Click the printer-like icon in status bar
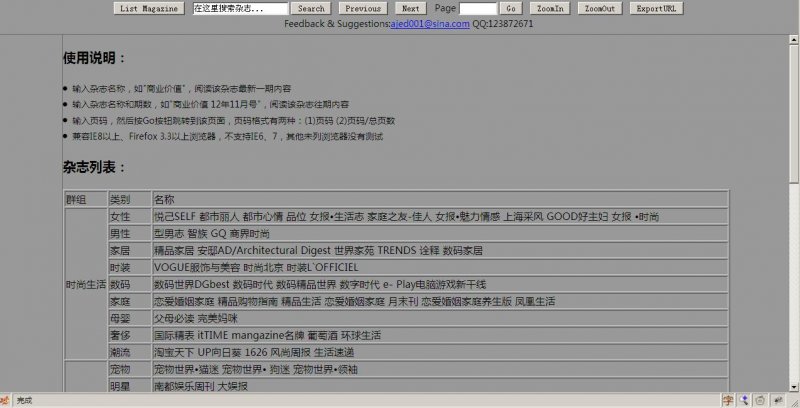This screenshot has height=408, width=800. pos(760,400)
